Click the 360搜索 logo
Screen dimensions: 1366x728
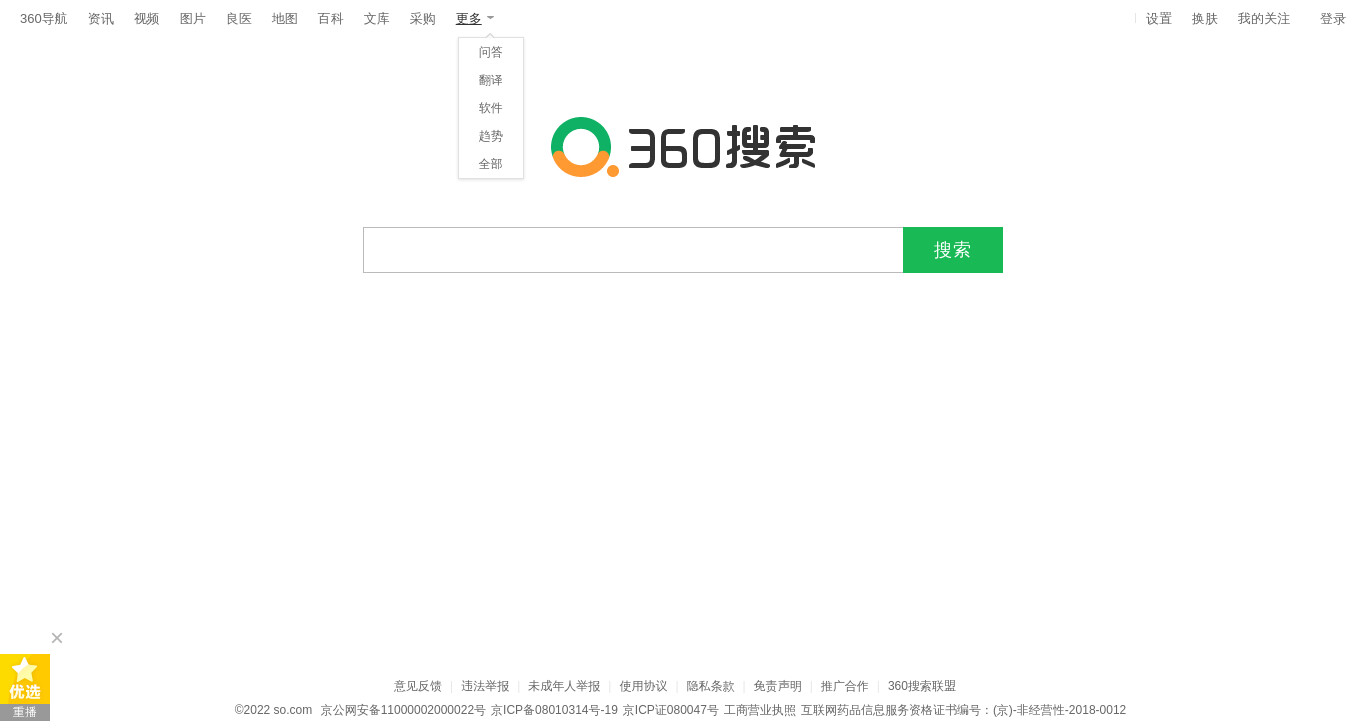[683, 147]
